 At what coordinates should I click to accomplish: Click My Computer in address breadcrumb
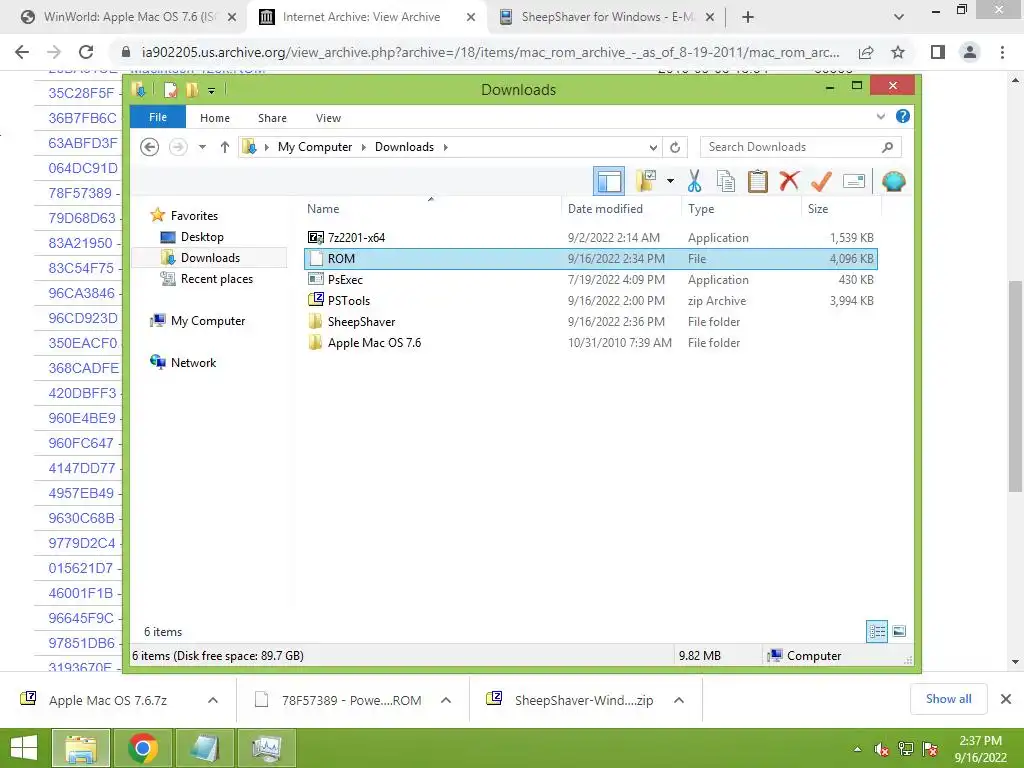pos(315,147)
